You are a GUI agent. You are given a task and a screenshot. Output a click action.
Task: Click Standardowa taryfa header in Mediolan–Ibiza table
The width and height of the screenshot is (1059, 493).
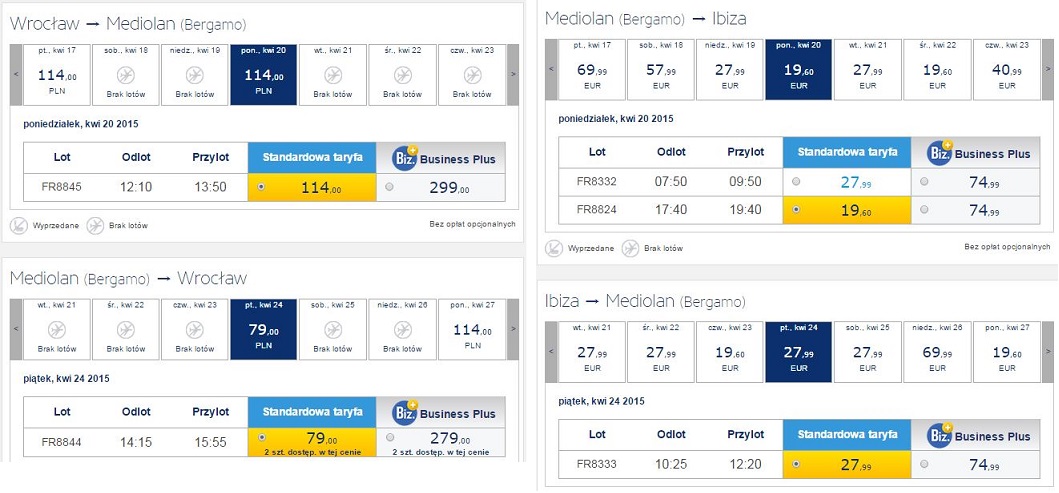point(847,153)
